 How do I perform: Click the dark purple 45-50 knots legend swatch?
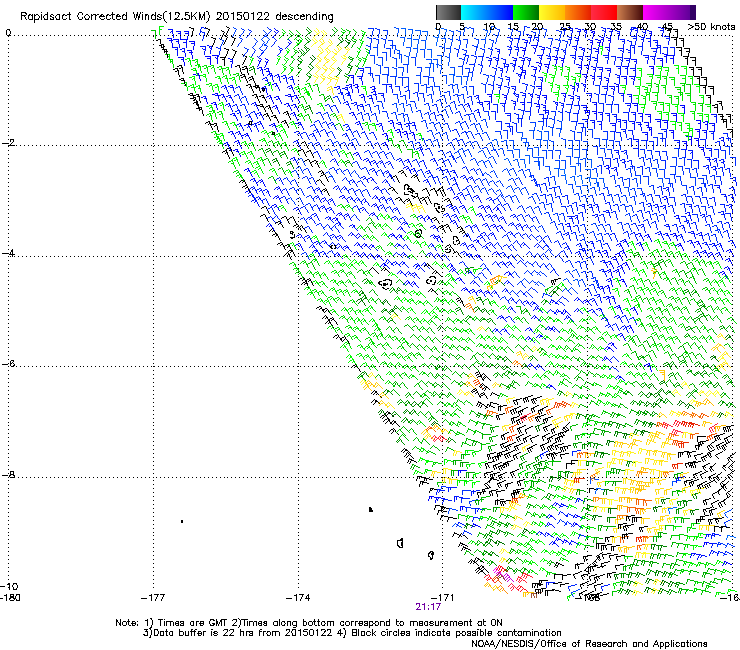coord(682,12)
